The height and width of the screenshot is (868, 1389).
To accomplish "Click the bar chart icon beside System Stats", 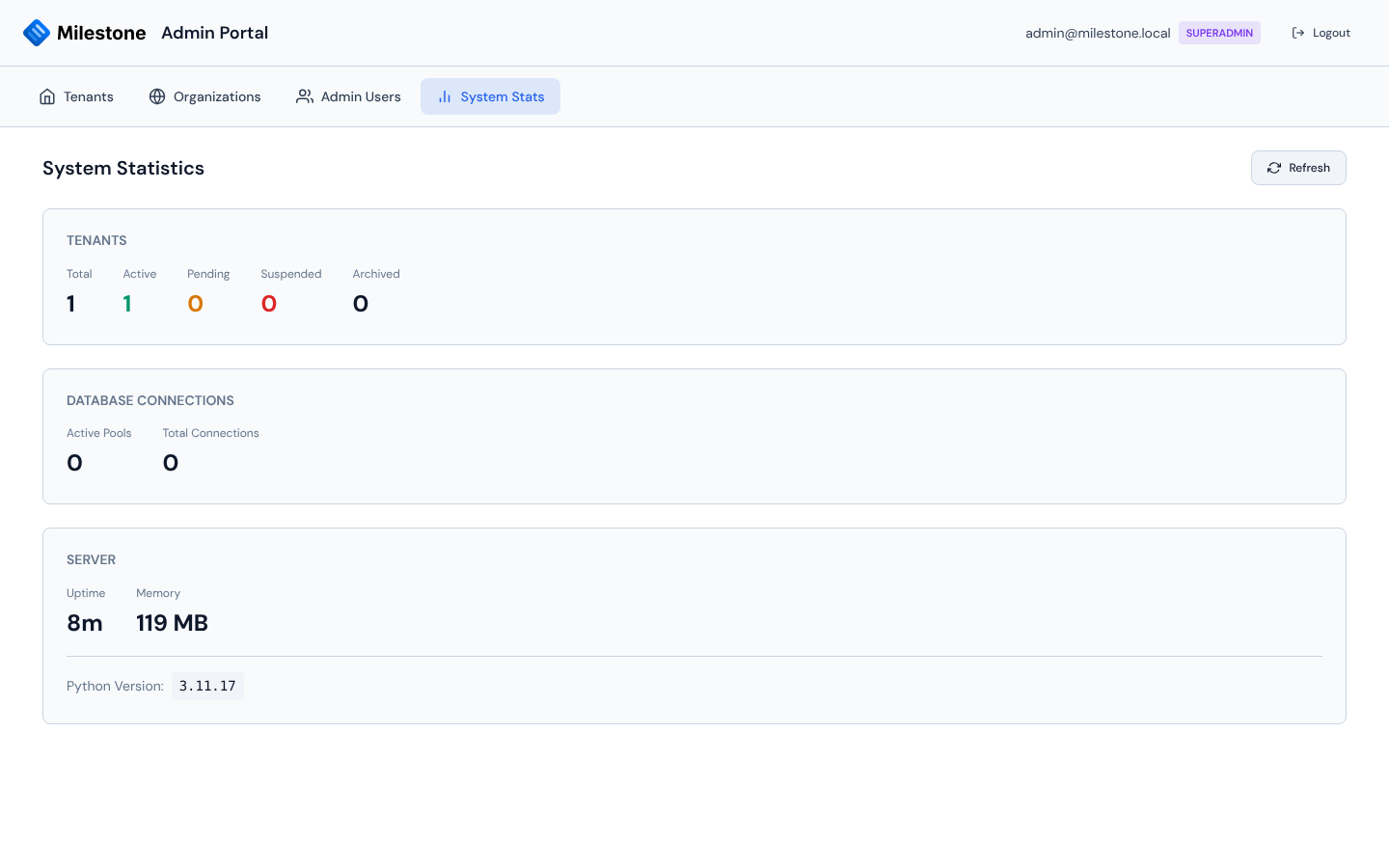I will coord(445,96).
